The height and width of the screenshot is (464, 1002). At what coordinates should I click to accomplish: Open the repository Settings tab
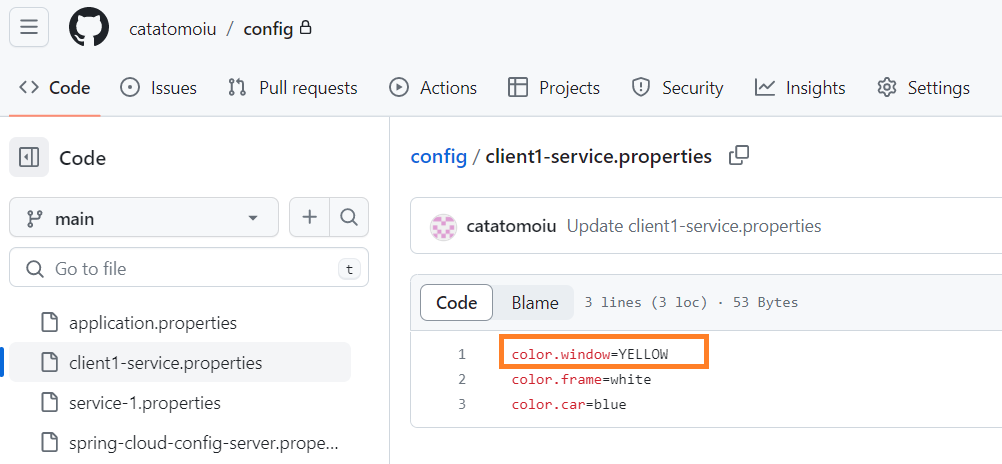coord(923,88)
